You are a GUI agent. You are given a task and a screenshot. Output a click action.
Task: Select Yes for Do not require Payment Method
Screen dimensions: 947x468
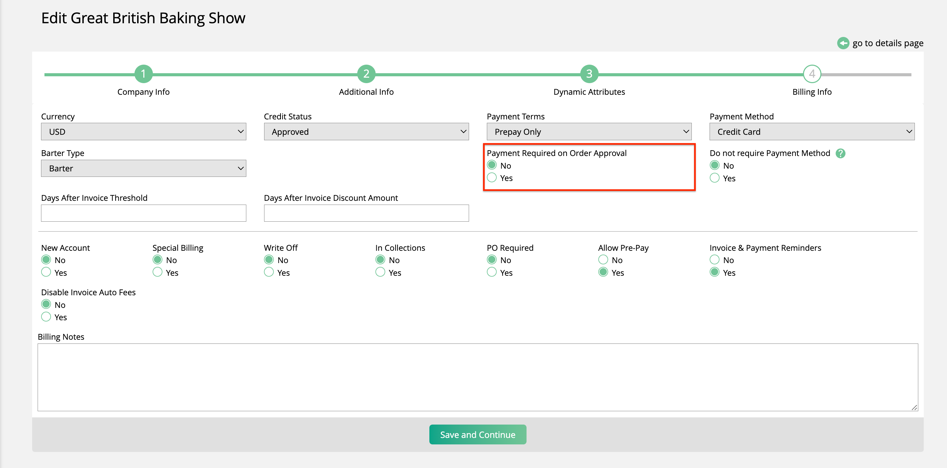715,178
